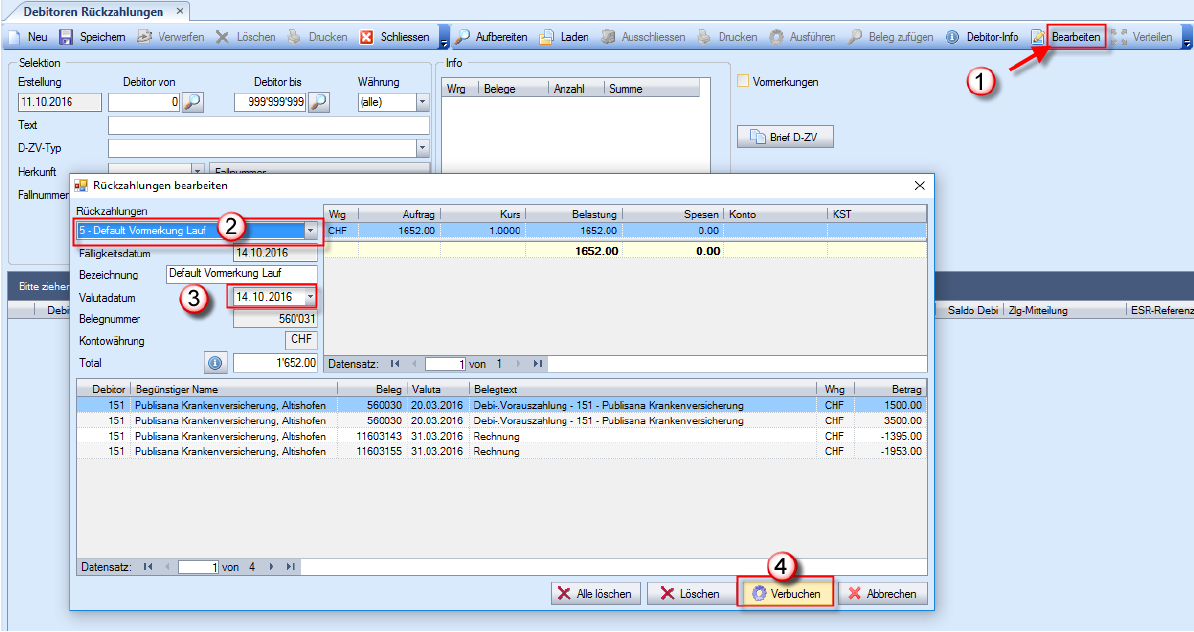Click Ausschliessen in the toolbar
Image resolution: width=1194 pixels, height=632 pixels.
643,37
